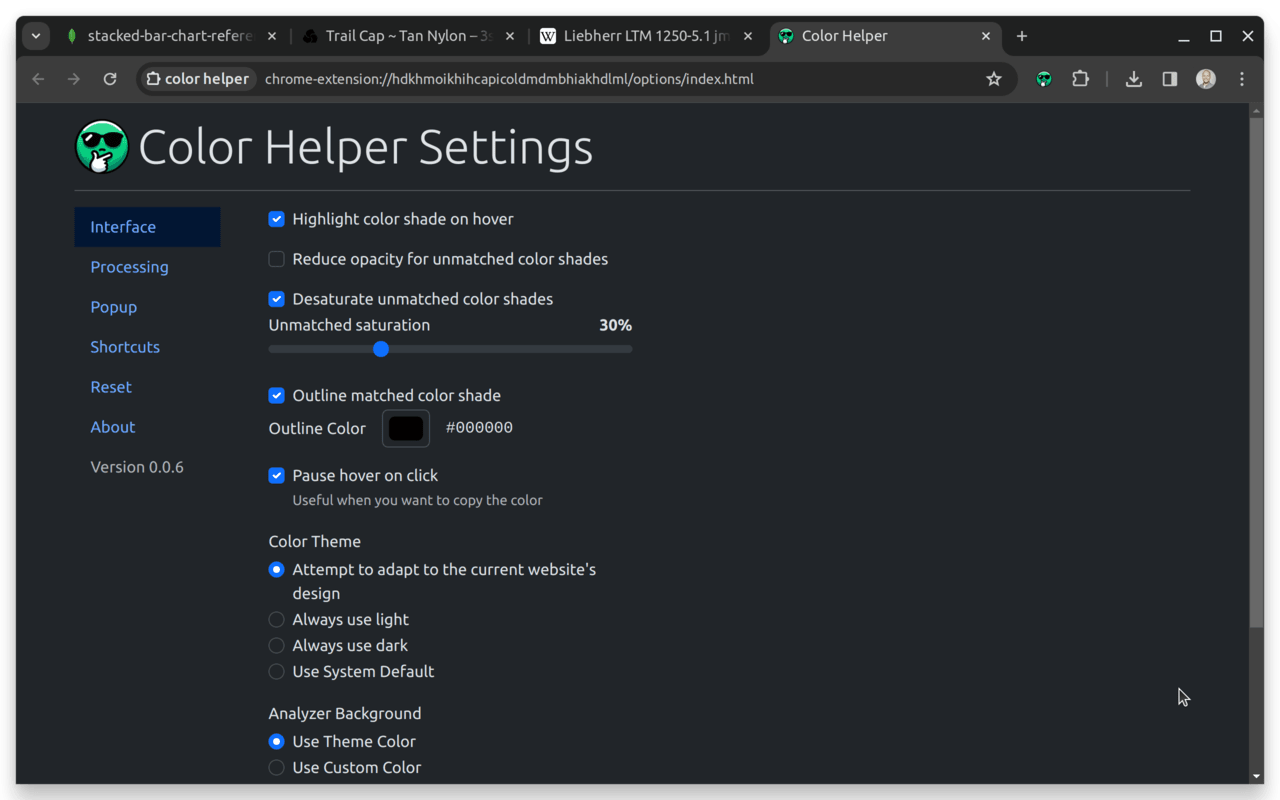Switch to the stacked-bar-chart-reference tab

click(170, 36)
